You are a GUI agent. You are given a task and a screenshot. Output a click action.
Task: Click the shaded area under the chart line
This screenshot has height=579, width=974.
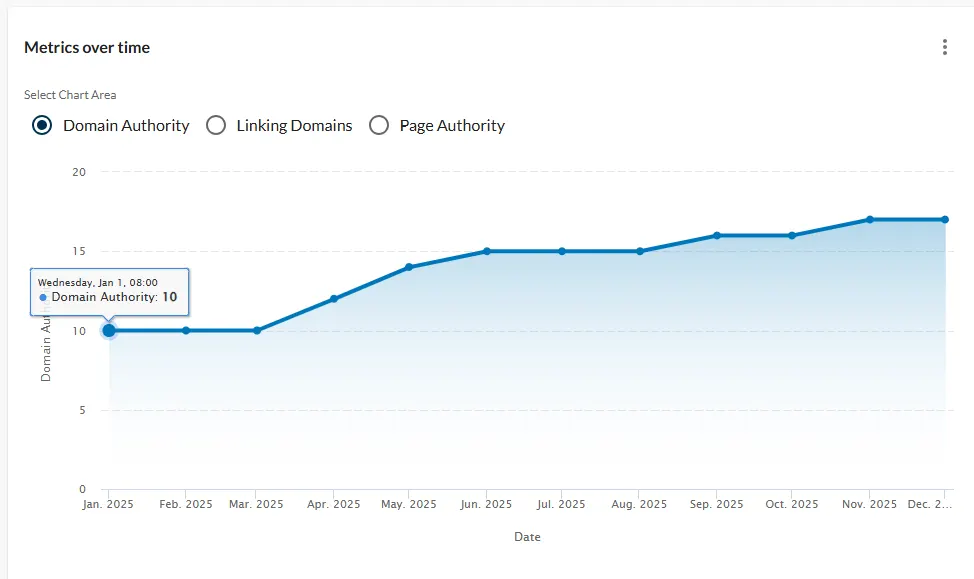point(500,380)
